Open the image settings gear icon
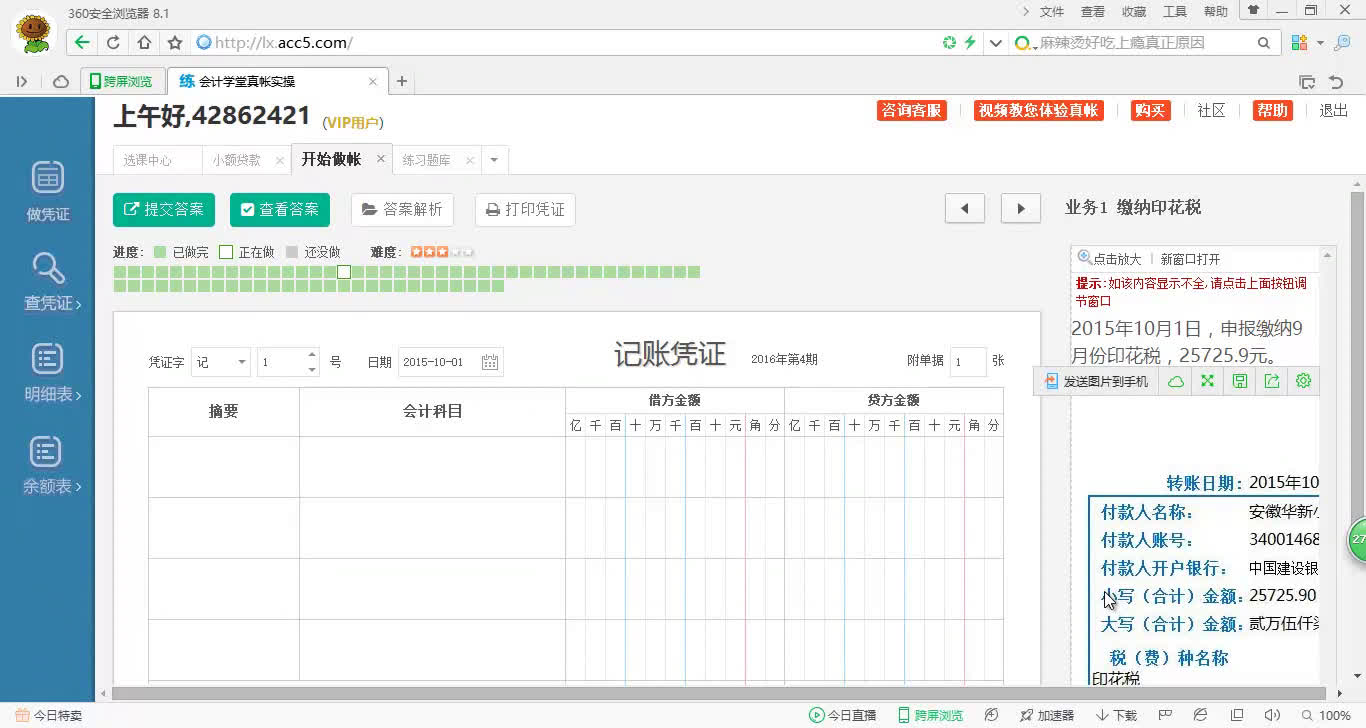1366x728 pixels. [x=1302, y=381]
